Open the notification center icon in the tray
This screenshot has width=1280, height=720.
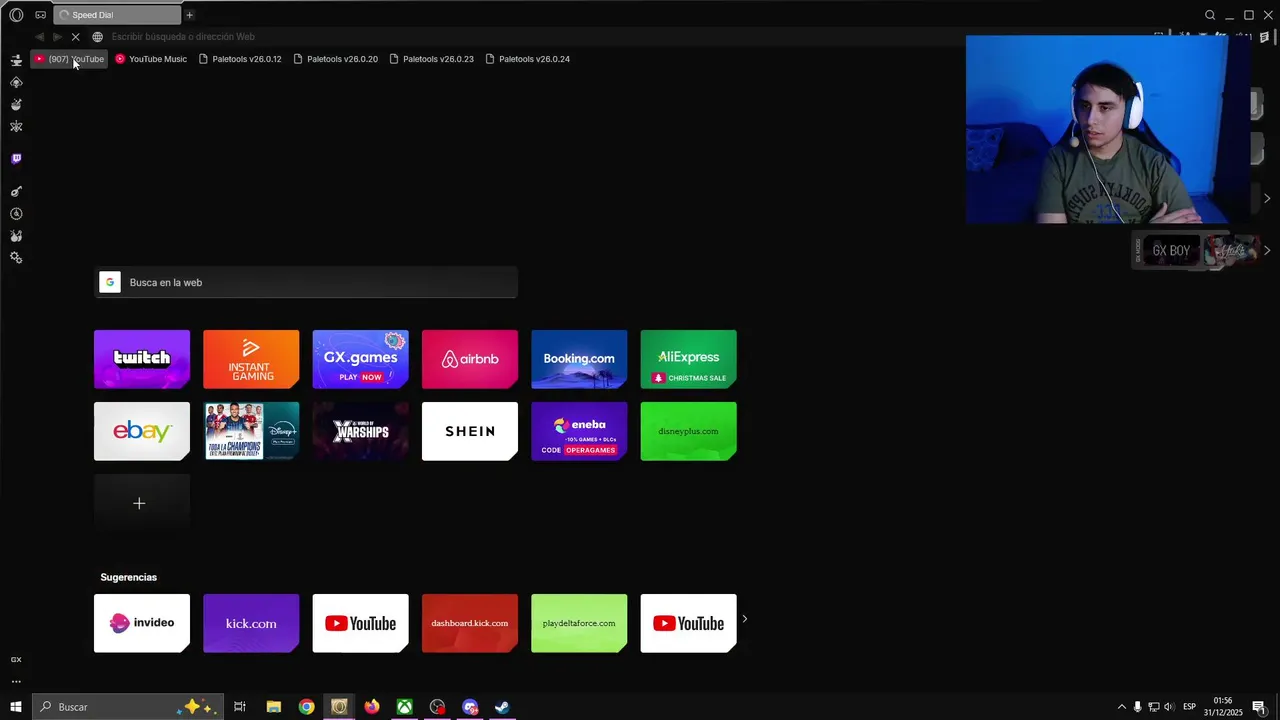[1258, 707]
